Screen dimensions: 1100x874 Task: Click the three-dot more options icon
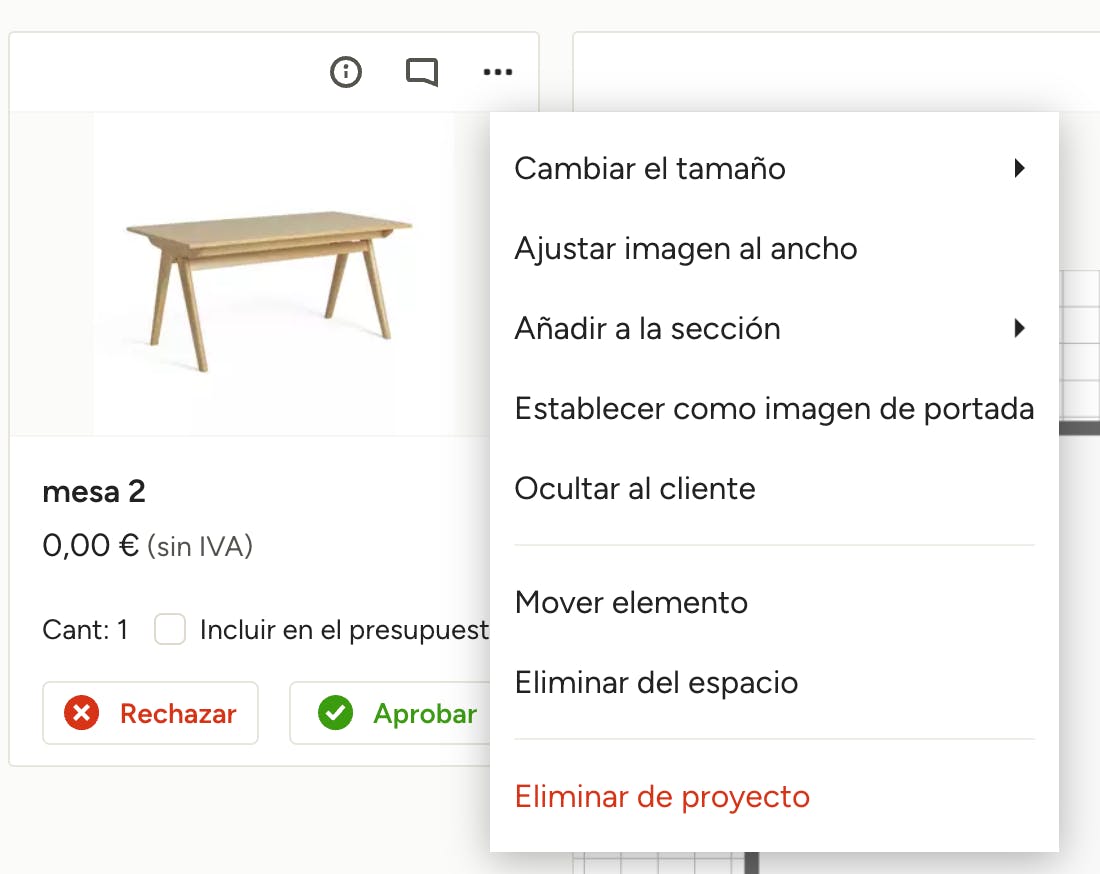pos(498,72)
